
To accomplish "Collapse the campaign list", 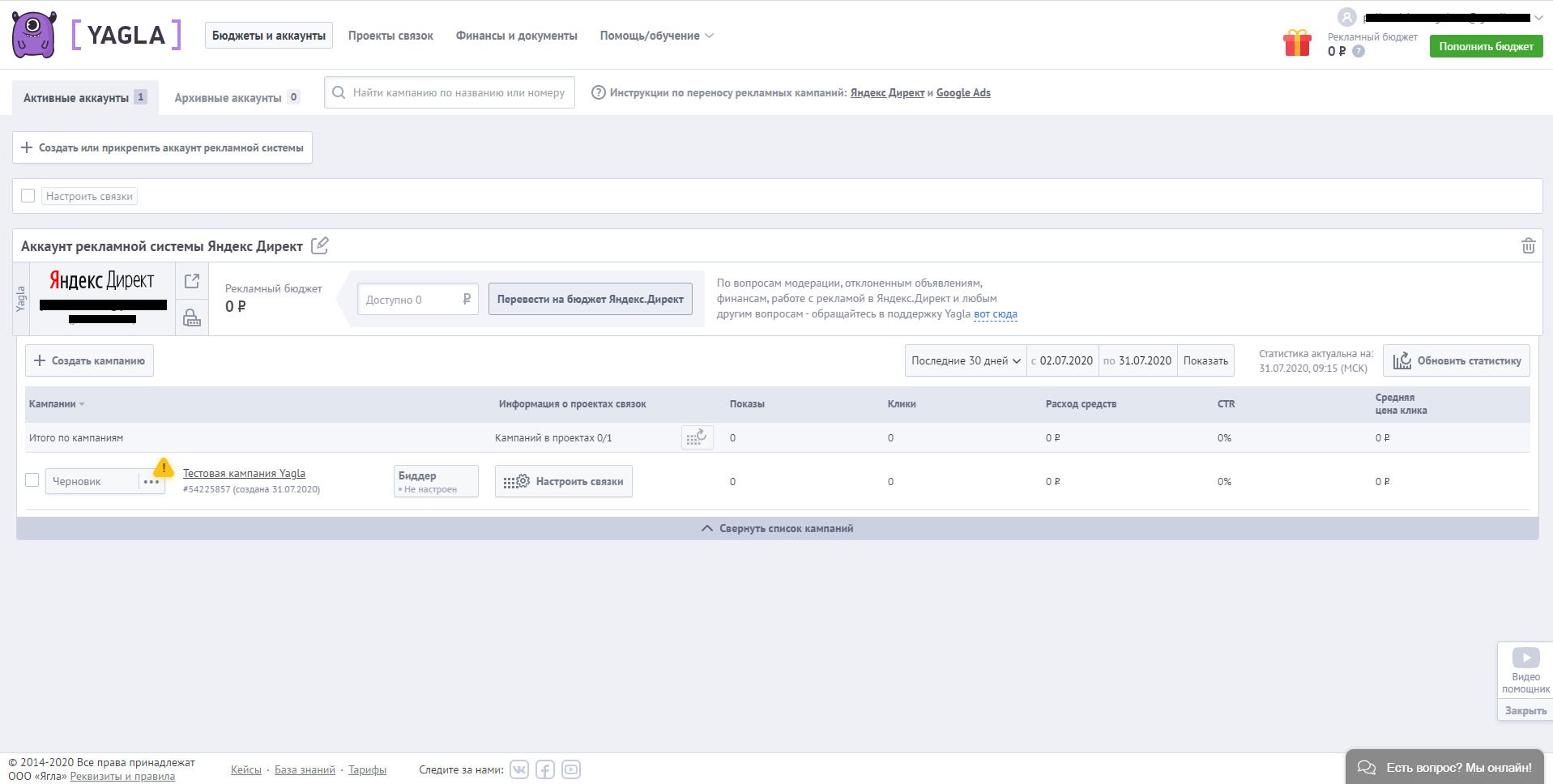I will [777, 528].
